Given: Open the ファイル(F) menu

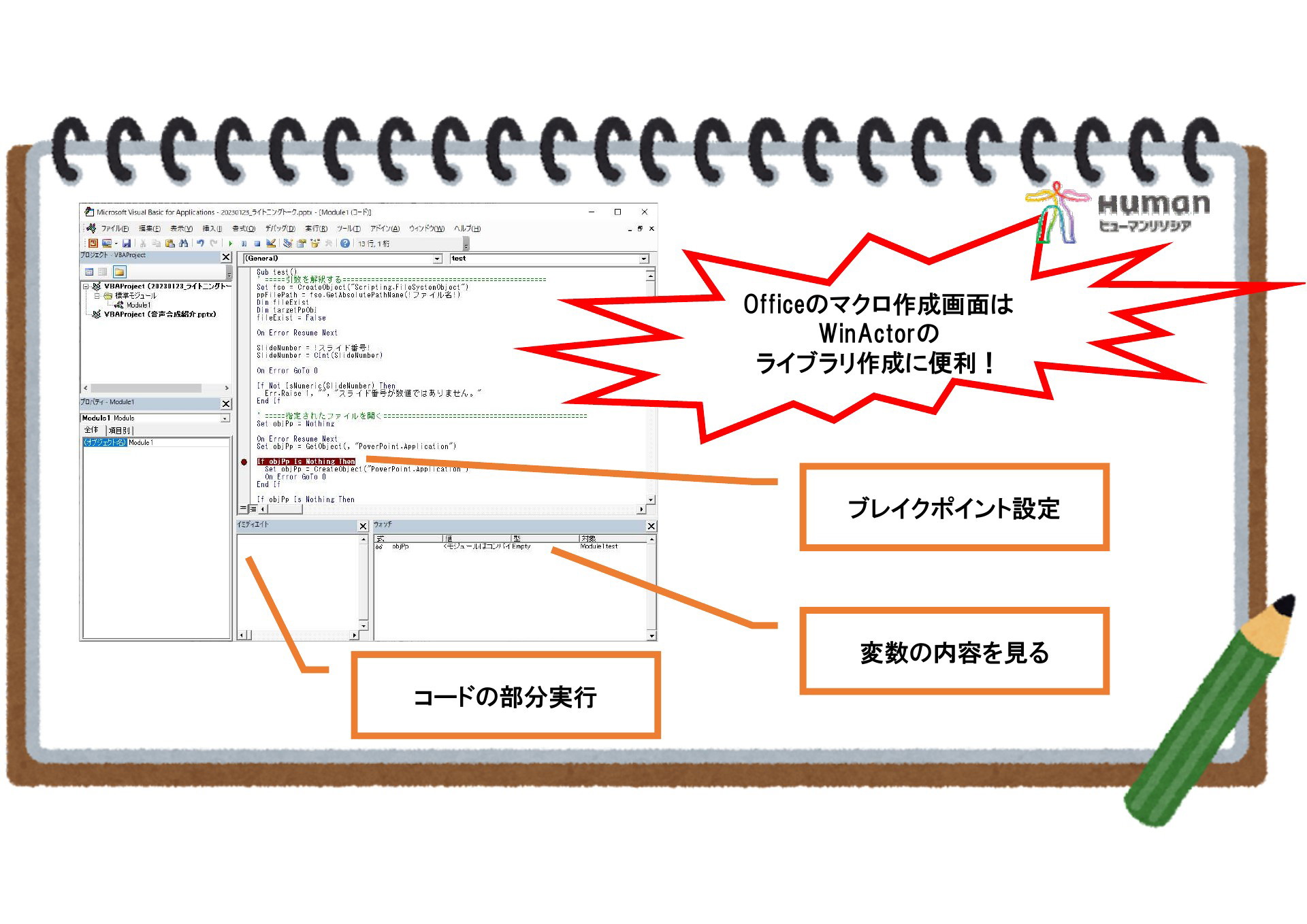Looking at the screenshot, I should point(115,229).
